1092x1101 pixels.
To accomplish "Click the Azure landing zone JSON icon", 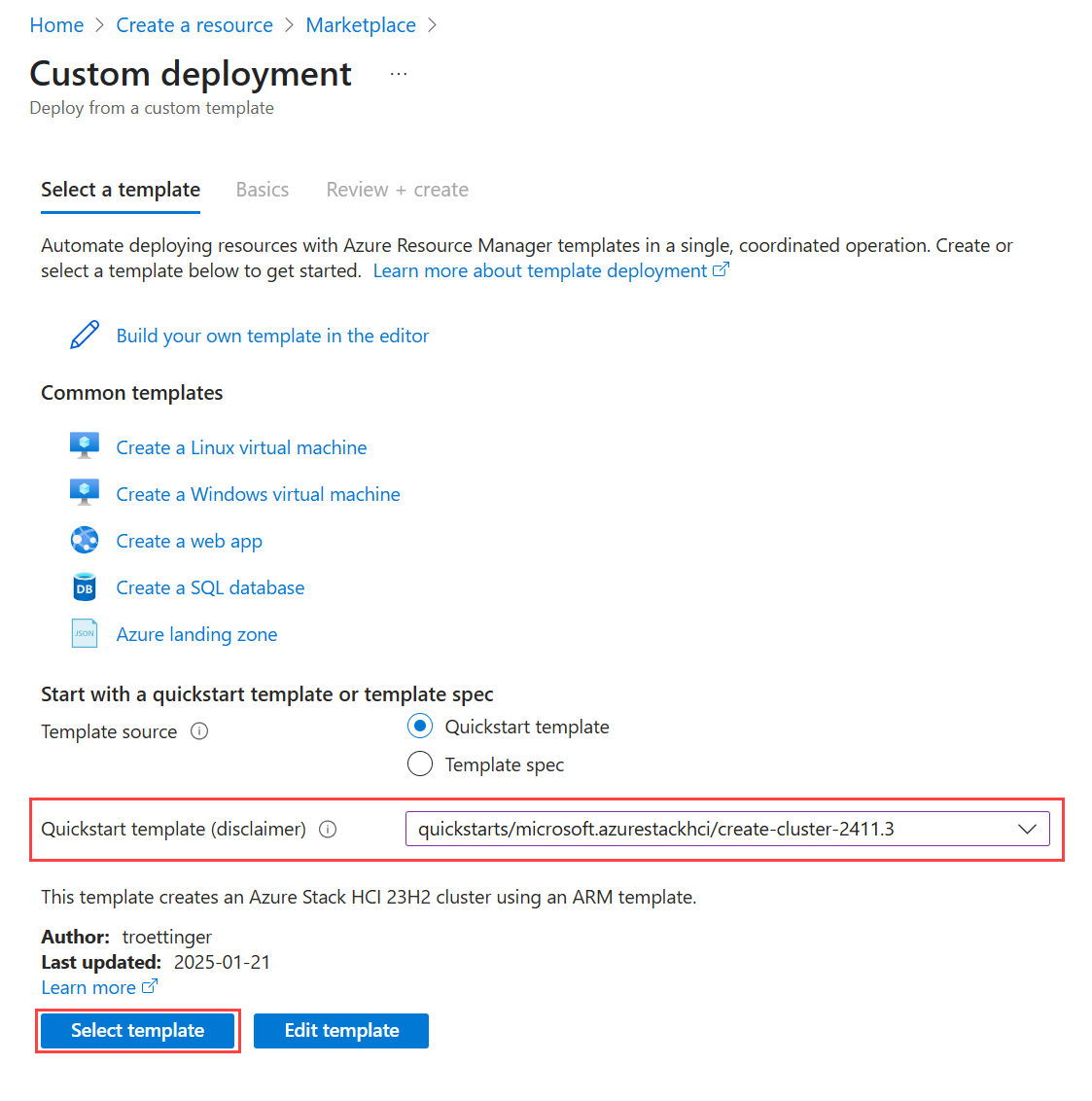I will pos(85,634).
